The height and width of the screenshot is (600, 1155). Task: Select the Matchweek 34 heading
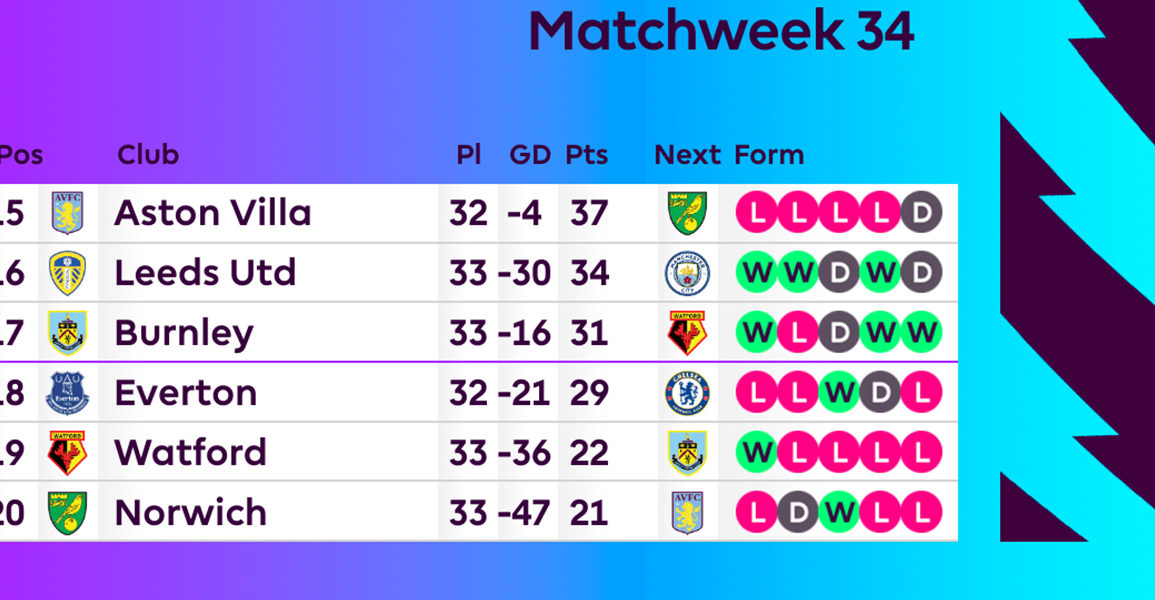pyautogui.click(x=721, y=31)
